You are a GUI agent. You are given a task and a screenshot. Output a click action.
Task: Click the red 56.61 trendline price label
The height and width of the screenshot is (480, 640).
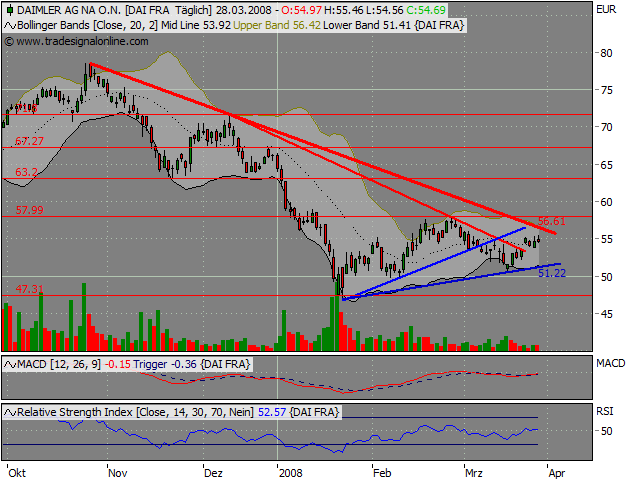552,220
